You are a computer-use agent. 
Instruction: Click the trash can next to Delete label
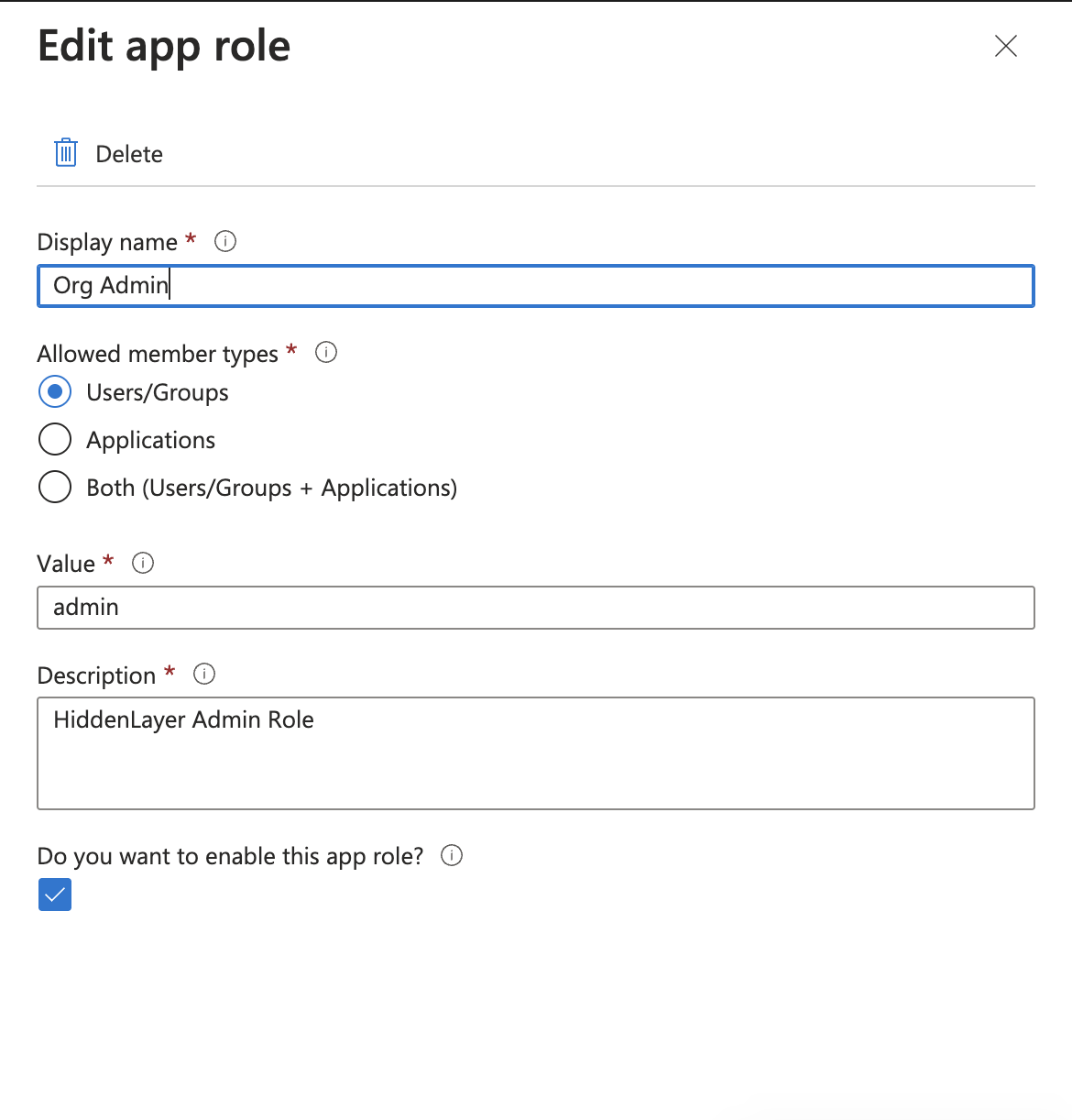pyautogui.click(x=65, y=152)
